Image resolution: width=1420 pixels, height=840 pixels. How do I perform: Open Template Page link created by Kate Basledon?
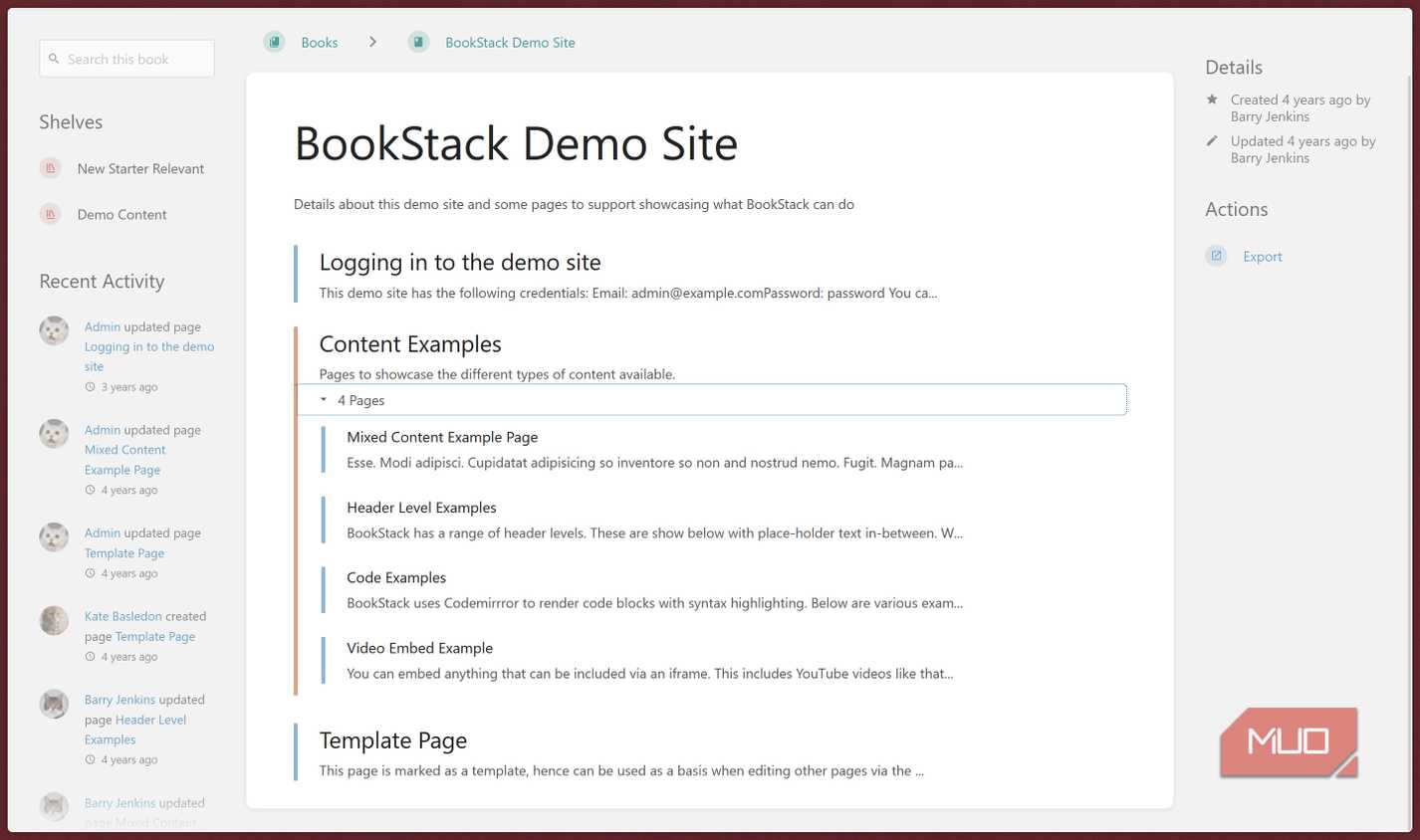[x=154, y=636]
